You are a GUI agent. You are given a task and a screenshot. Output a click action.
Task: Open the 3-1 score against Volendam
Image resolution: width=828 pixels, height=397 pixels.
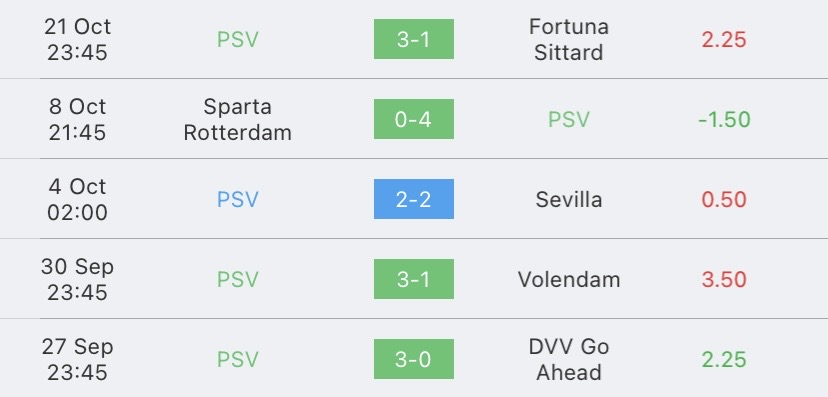(413, 279)
